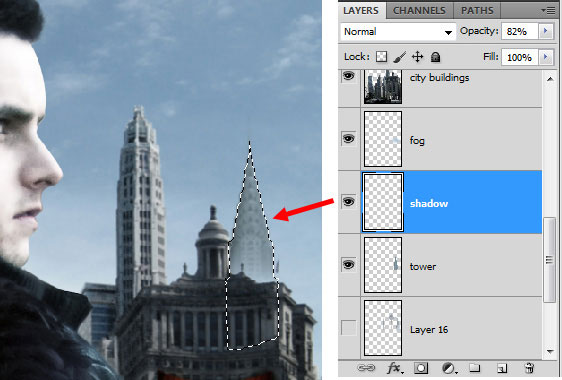Click the layers list scroll down arrow
The width and height of the screenshot is (562, 380).
point(550,351)
